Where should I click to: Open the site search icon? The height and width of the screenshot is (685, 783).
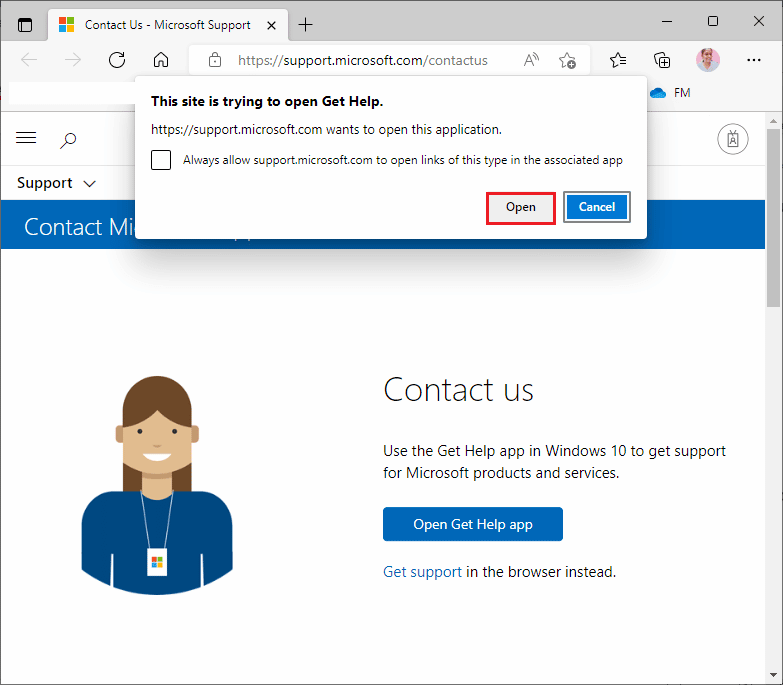pos(68,140)
